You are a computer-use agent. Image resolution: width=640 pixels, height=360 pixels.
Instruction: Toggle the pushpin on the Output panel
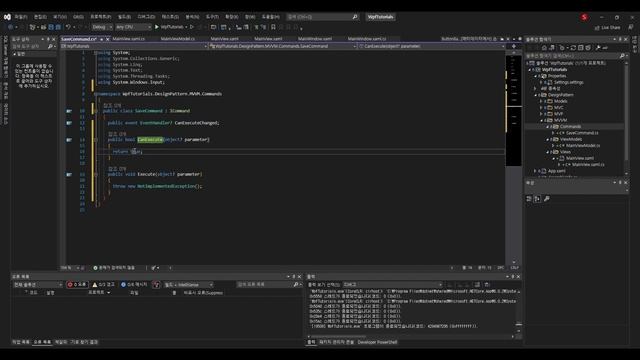(x=513, y=277)
